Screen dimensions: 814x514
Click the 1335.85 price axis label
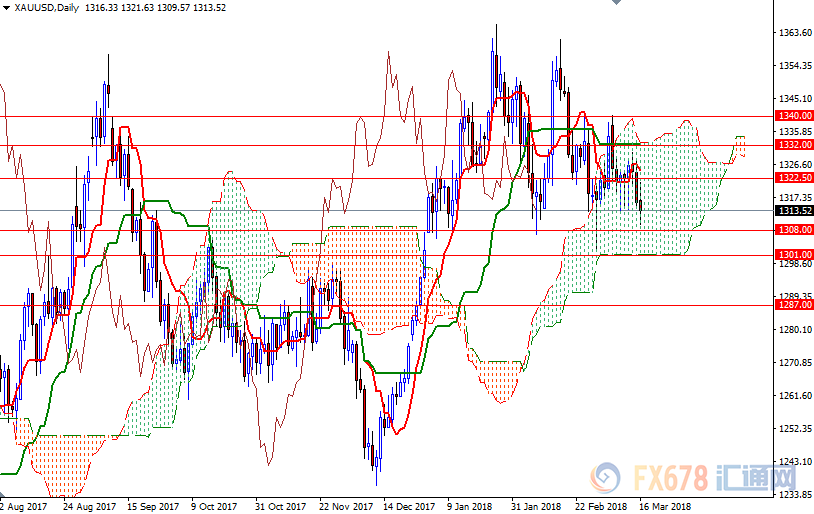pyautogui.click(x=795, y=132)
